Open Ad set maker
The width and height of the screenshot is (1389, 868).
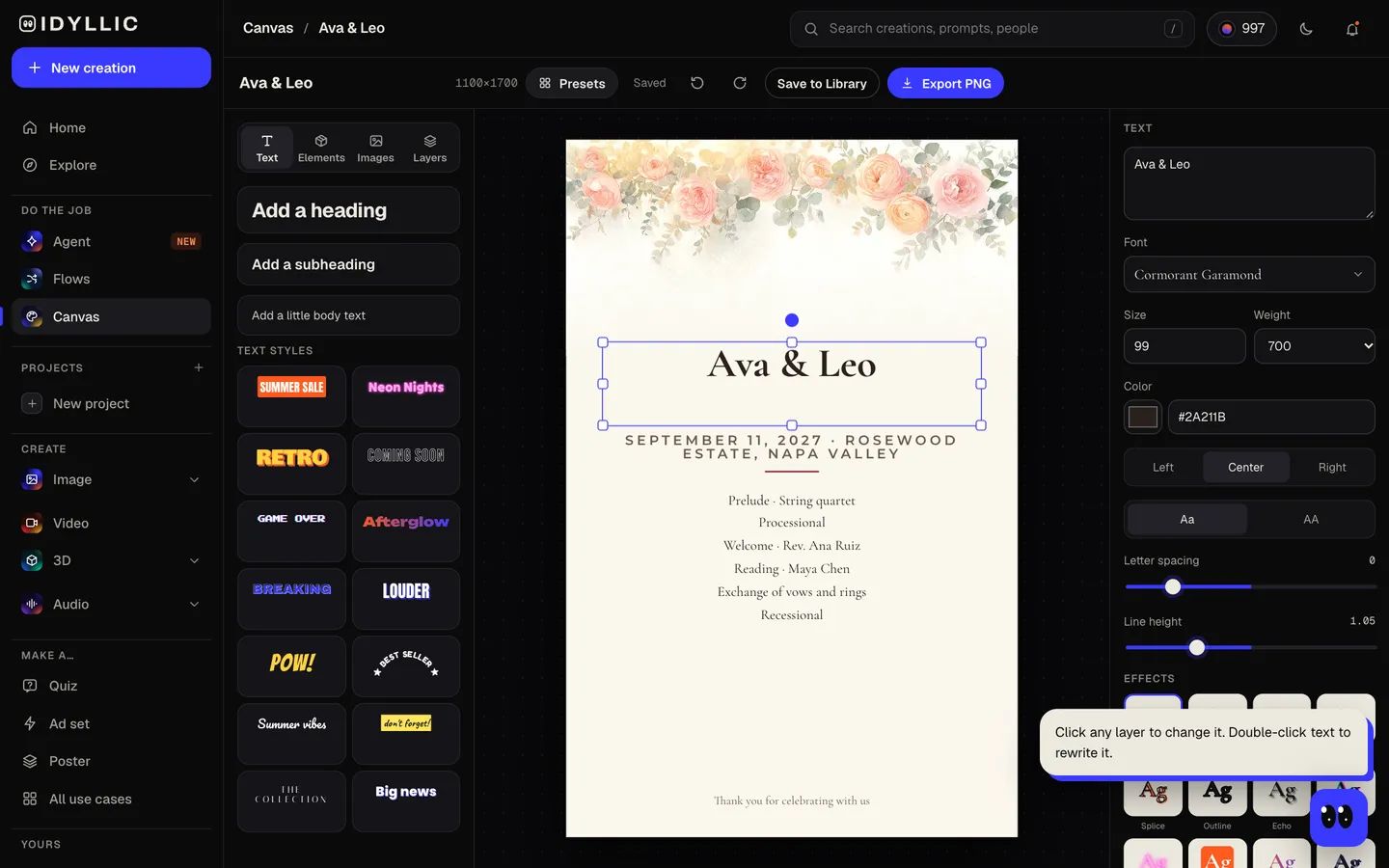(x=111, y=723)
